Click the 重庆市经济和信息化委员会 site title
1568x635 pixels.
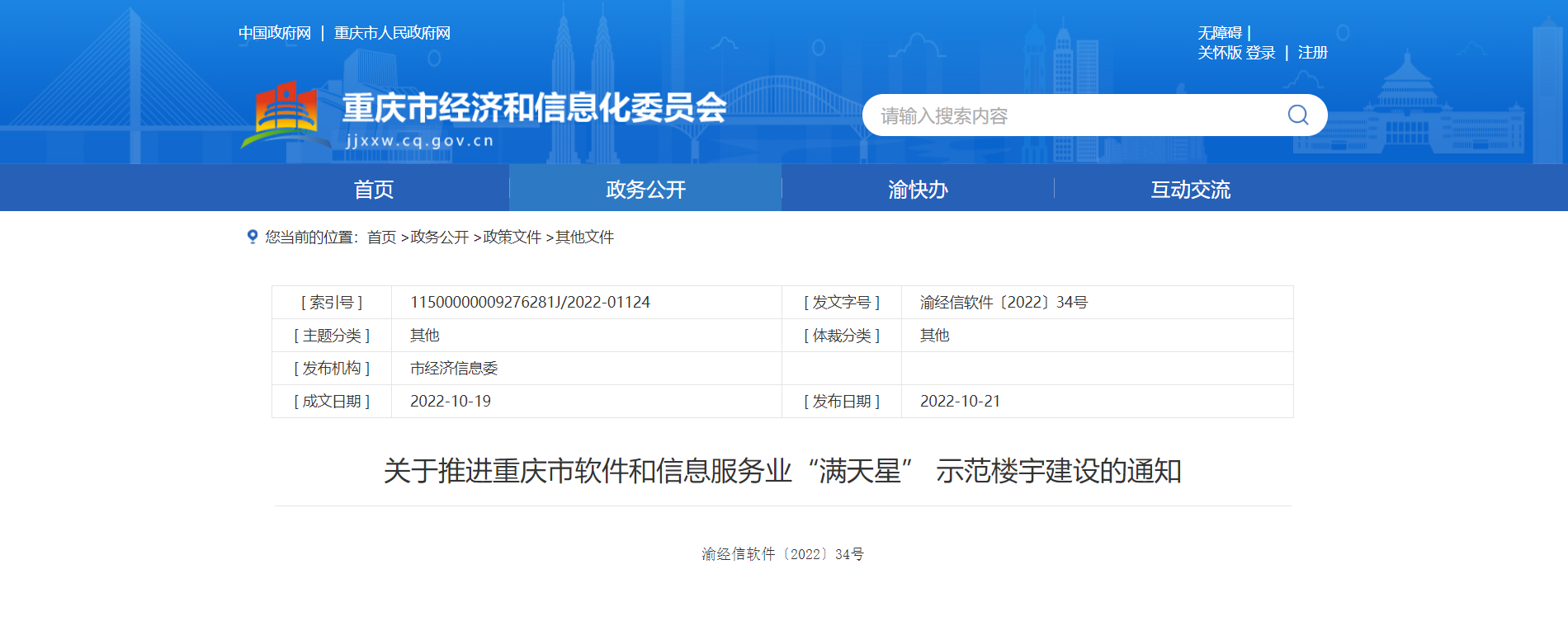point(534,108)
